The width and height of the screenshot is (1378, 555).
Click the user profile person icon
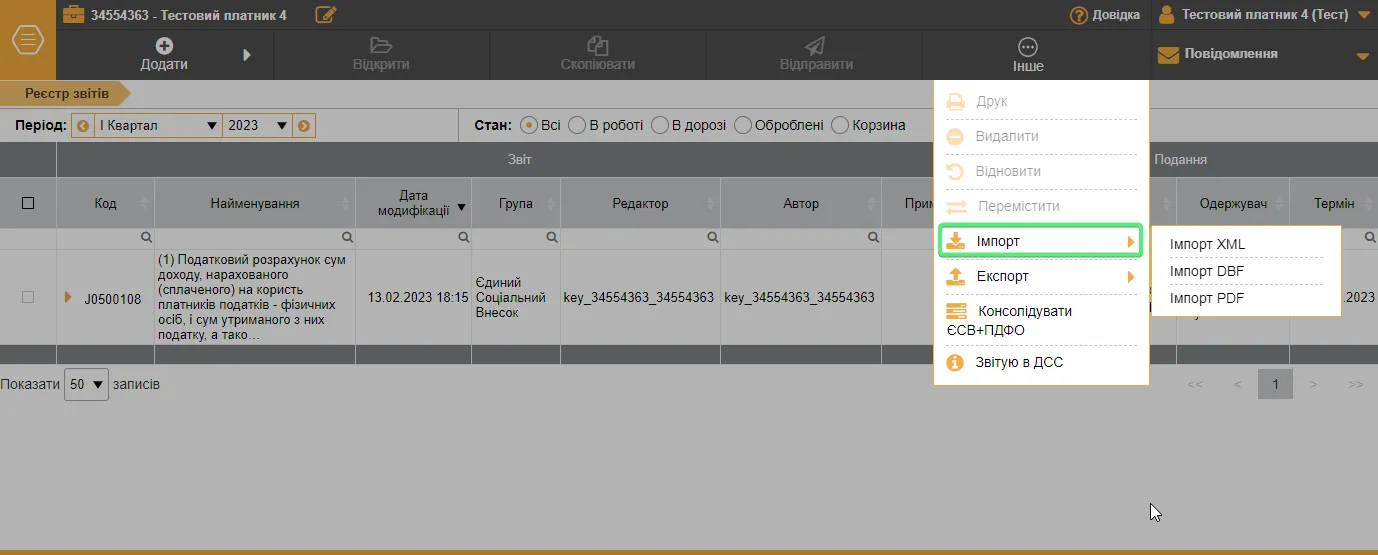point(1166,15)
